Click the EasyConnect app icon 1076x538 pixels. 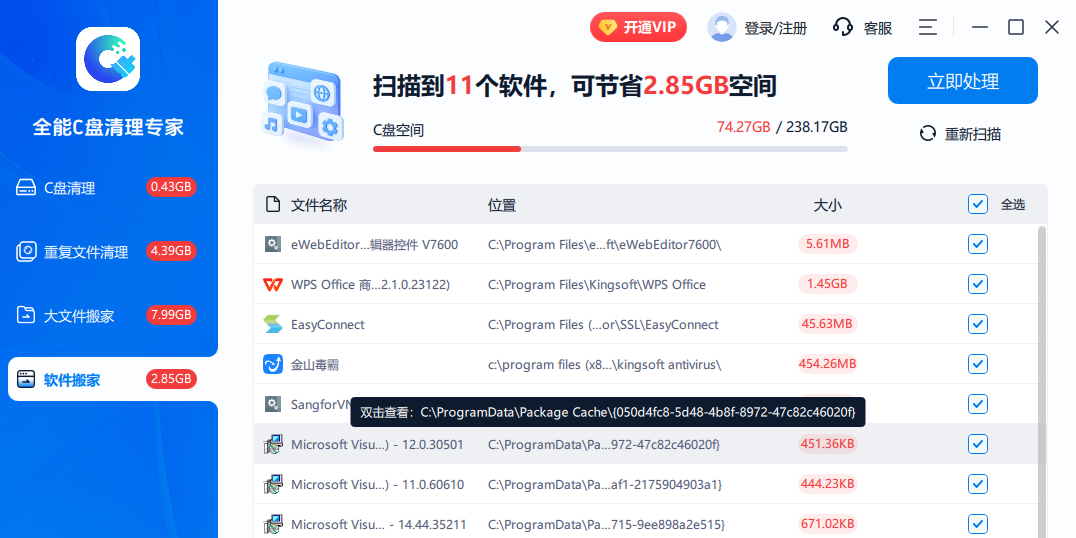(272, 324)
